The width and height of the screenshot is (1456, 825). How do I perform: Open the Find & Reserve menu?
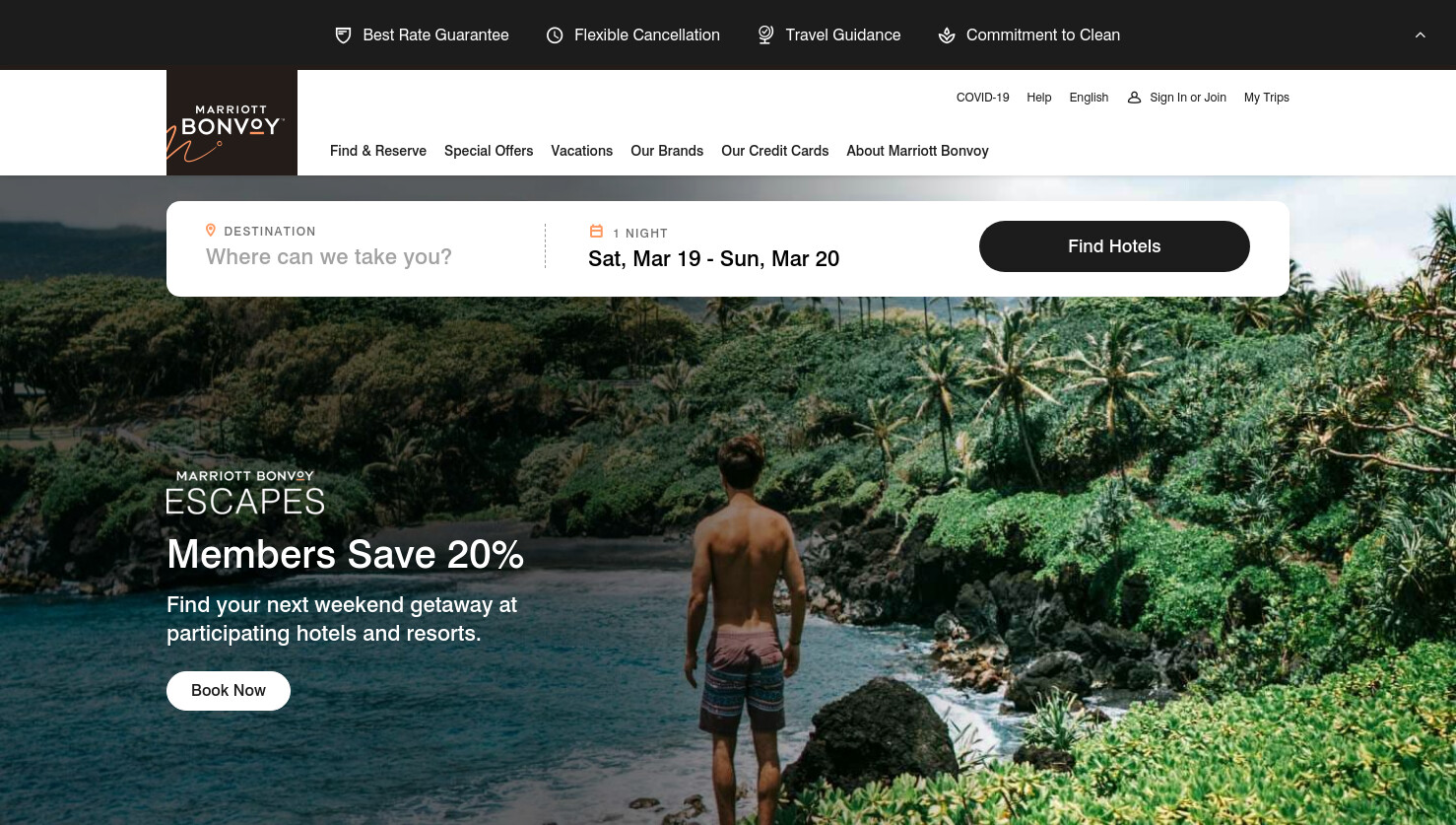point(378,151)
